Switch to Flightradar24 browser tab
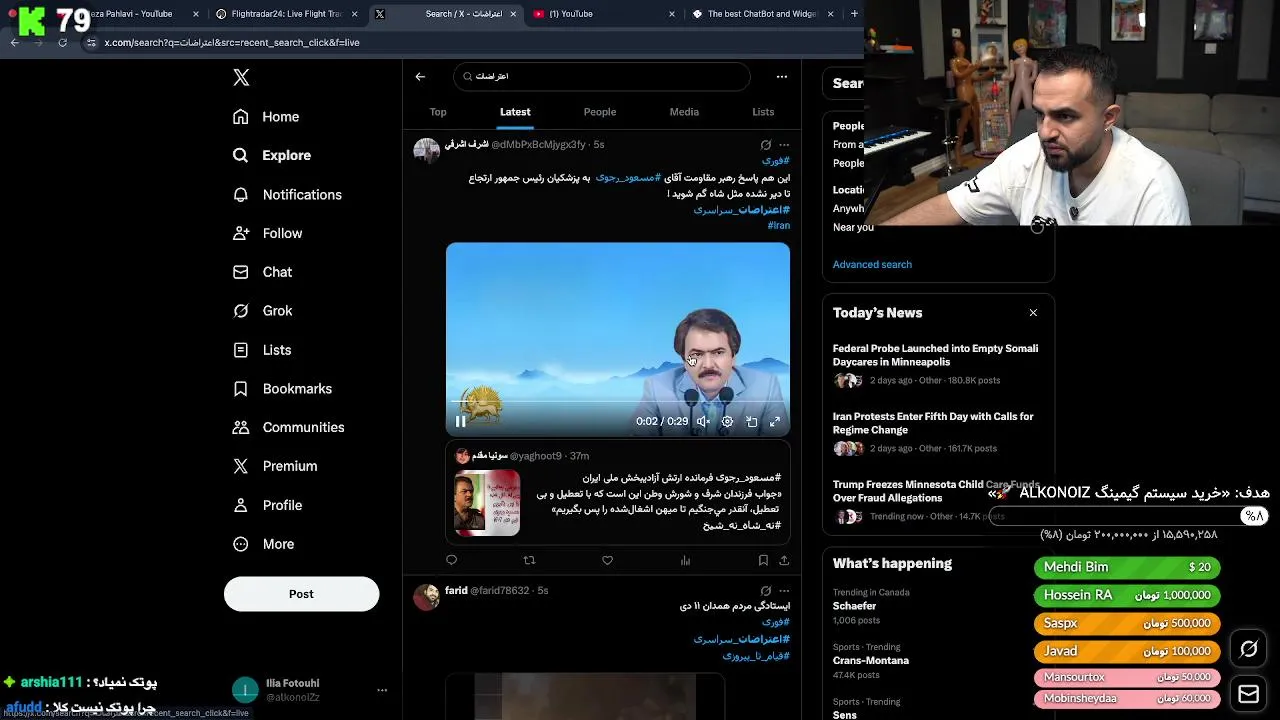 point(285,14)
